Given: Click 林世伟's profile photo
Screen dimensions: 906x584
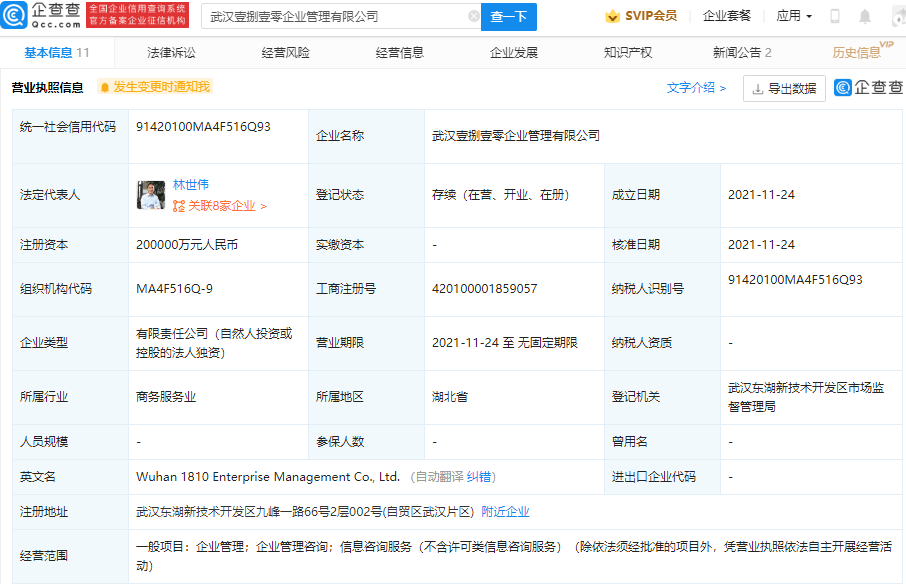Looking at the screenshot, I should 151,195.
